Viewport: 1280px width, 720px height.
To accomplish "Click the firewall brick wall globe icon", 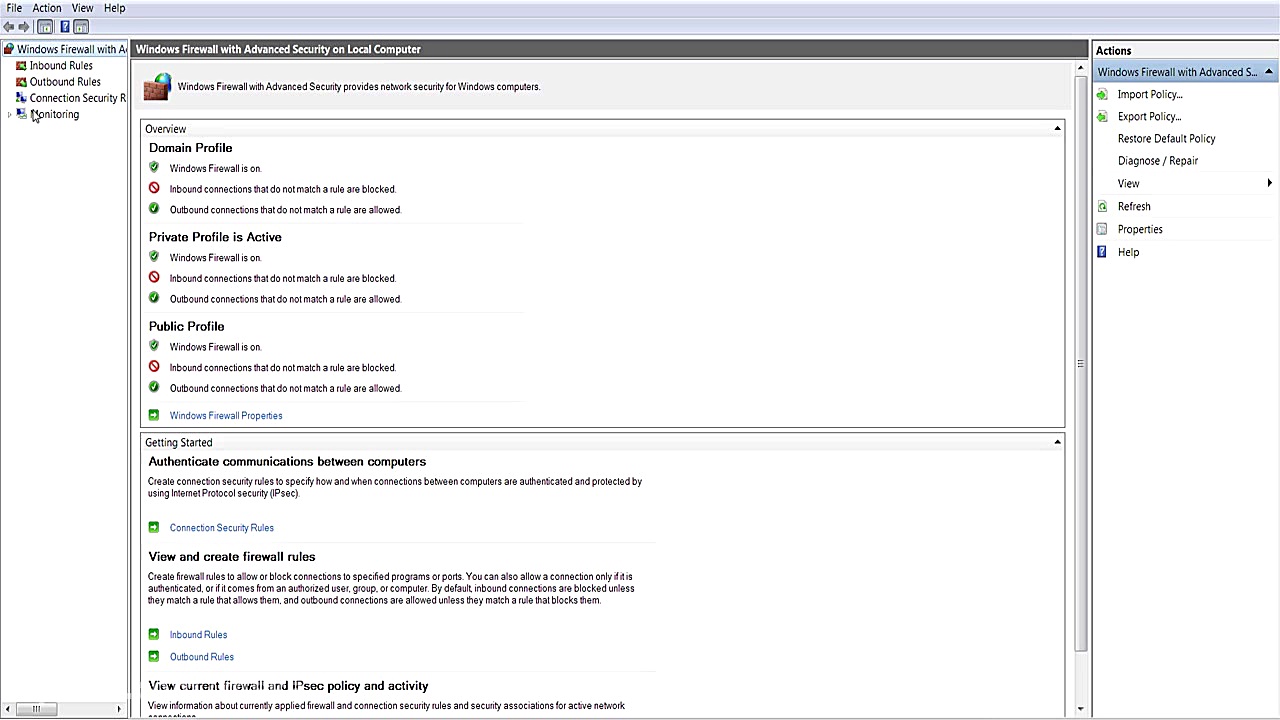I will (x=157, y=87).
